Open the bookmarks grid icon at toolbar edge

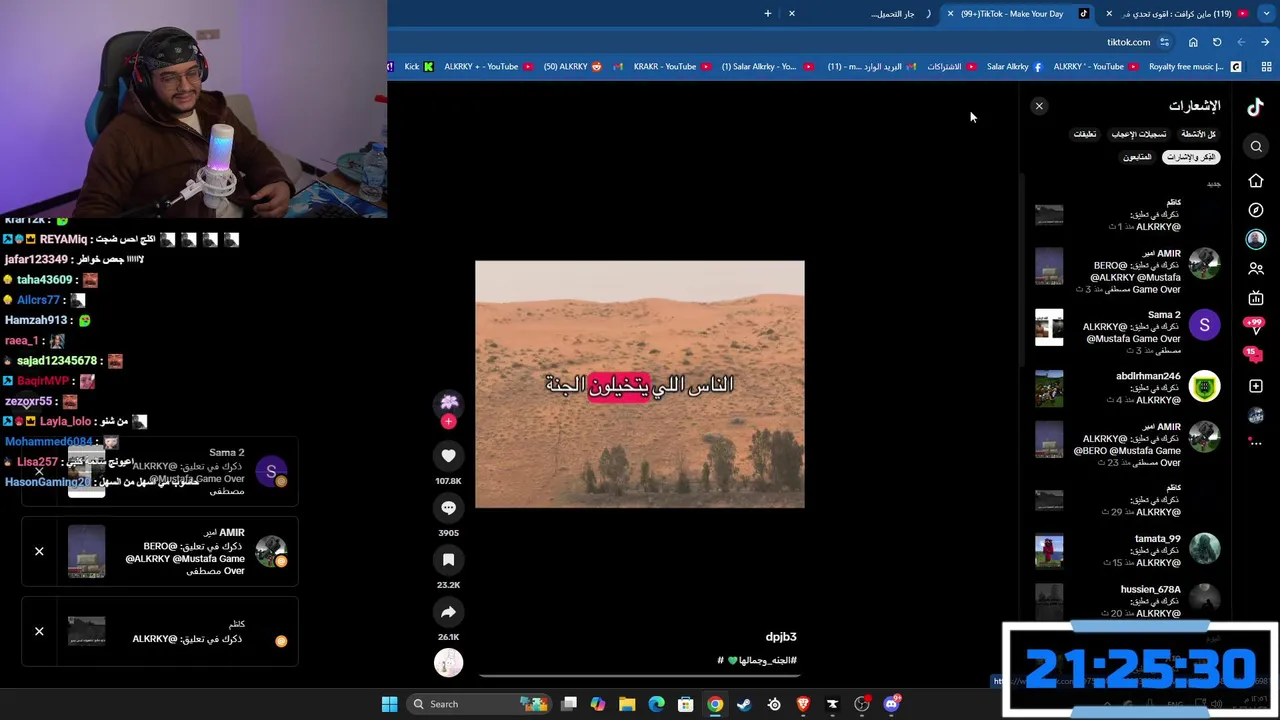[1266, 67]
